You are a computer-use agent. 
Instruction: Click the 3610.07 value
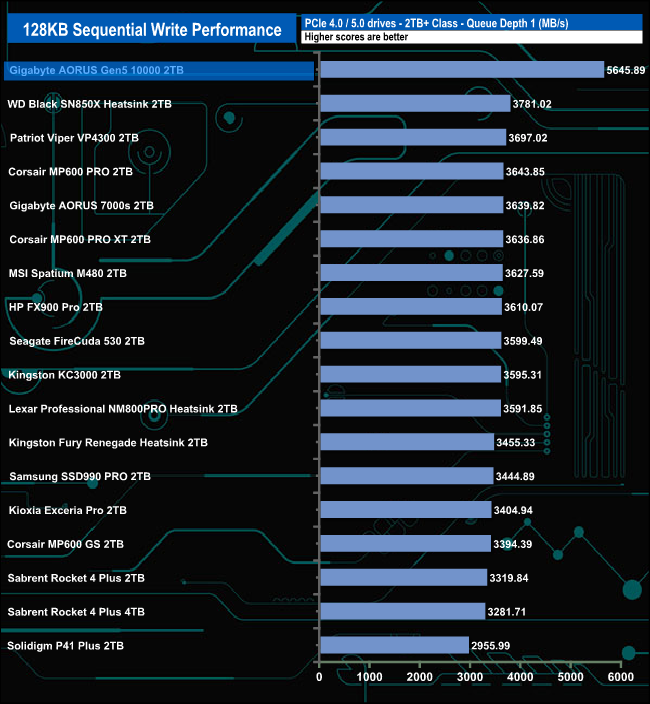(x=523, y=307)
